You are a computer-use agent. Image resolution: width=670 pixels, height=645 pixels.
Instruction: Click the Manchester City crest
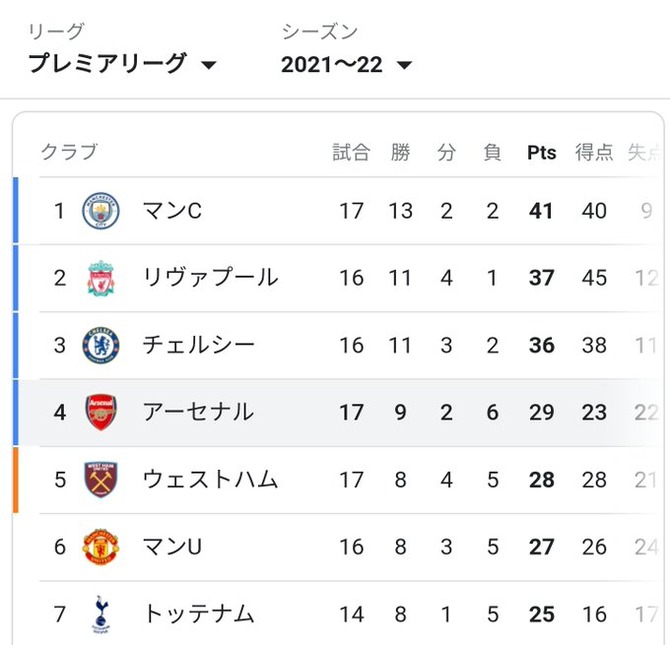point(101,211)
